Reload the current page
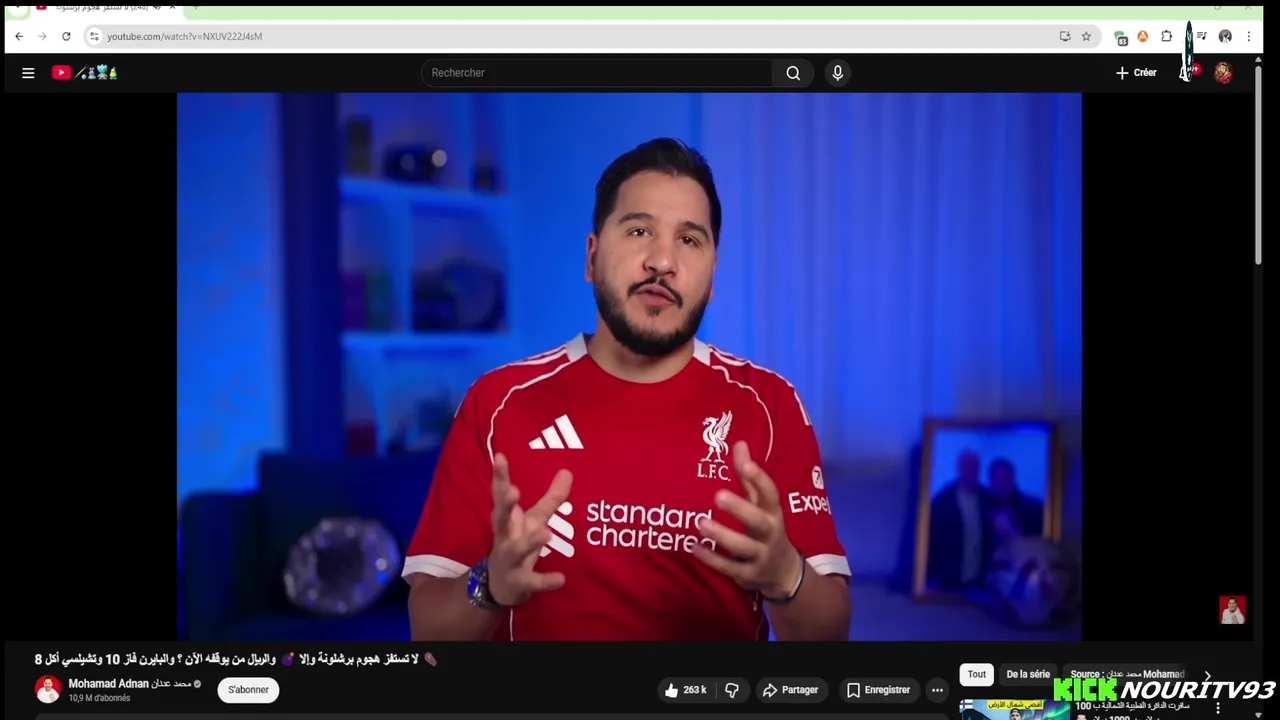The height and width of the screenshot is (720, 1280). click(66, 36)
